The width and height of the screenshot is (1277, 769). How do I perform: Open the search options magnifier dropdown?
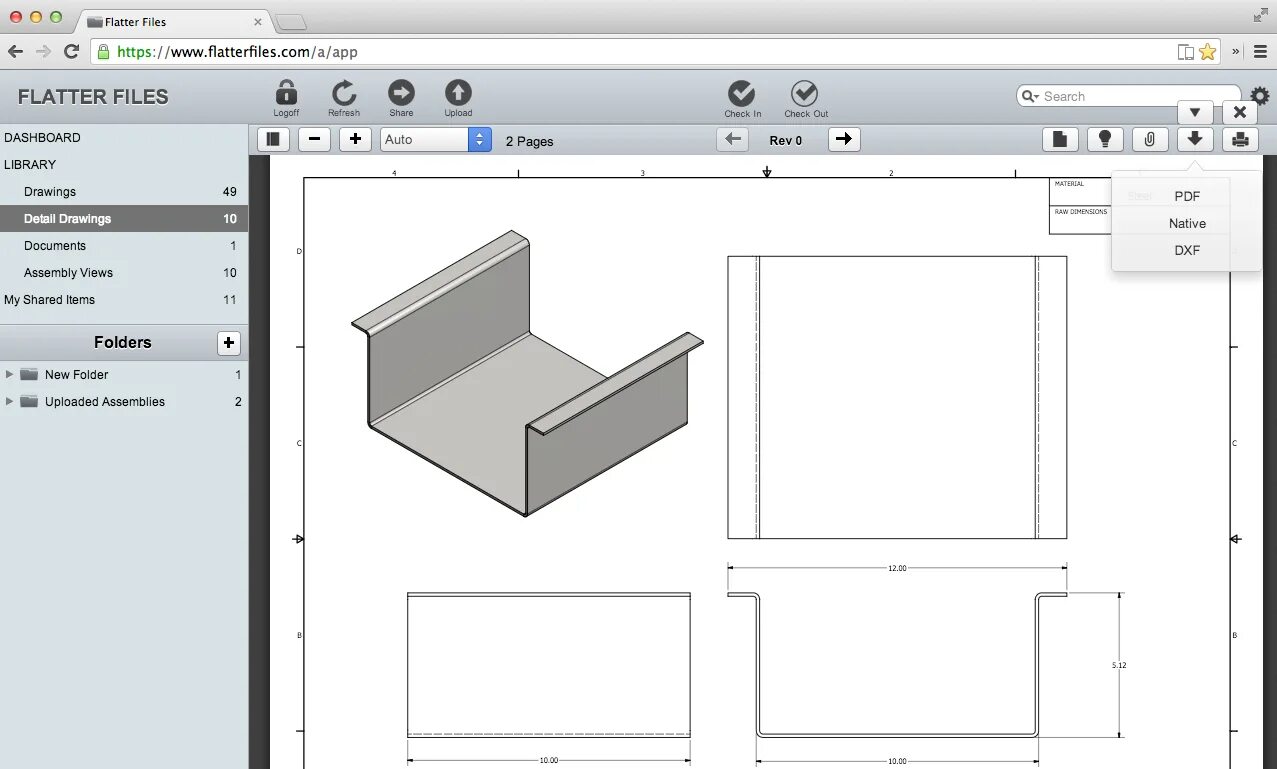point(1029,96)
